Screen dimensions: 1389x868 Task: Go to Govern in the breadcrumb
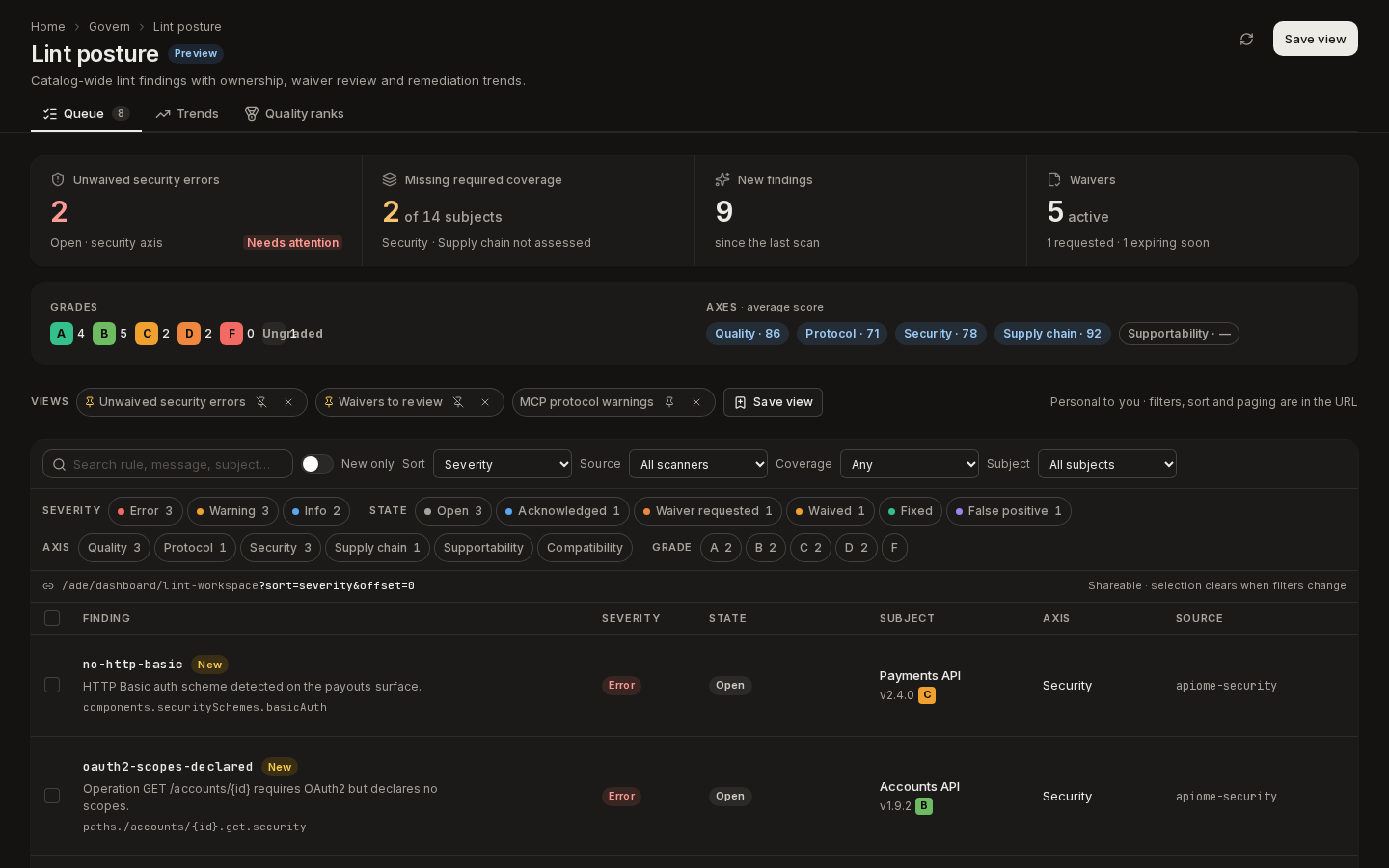(x=109, y=27)
